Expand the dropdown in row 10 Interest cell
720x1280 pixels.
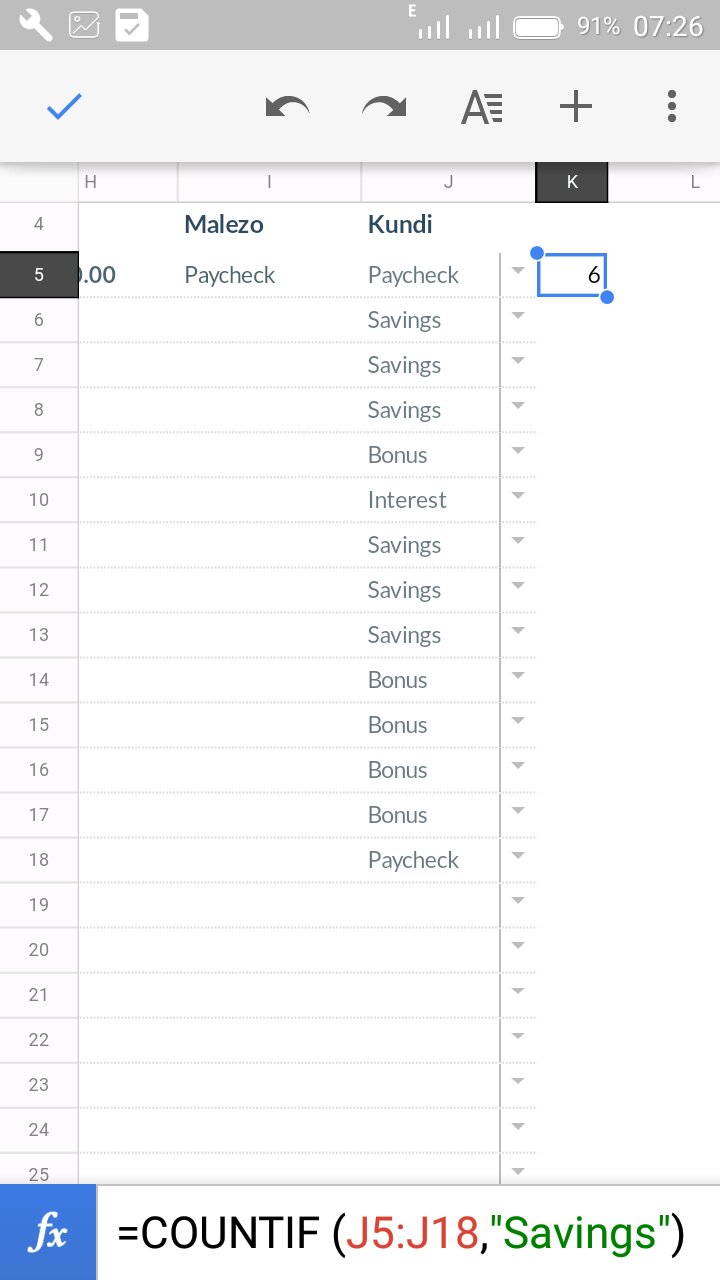(x=517, y=496)
